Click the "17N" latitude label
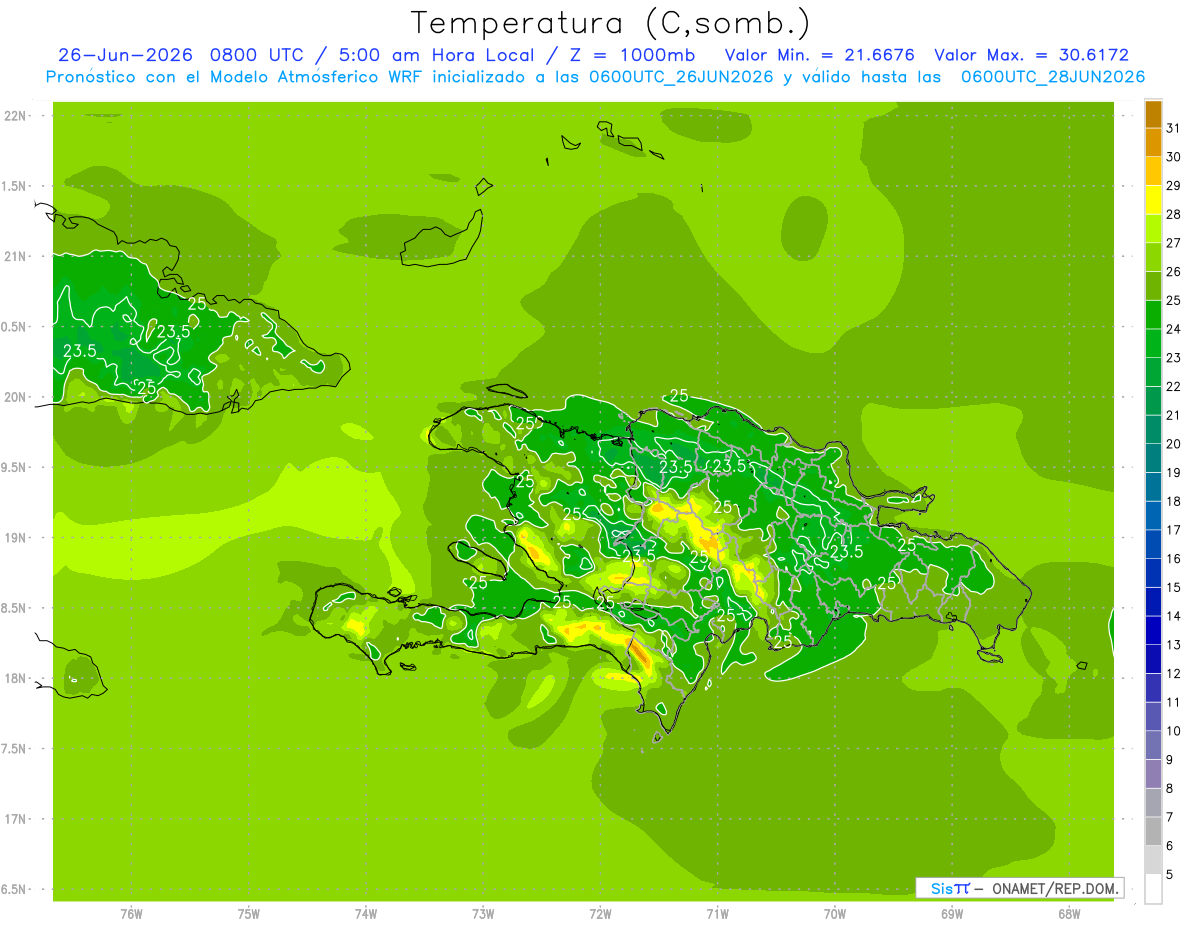 pyautogui.click(x=15, y=819)
